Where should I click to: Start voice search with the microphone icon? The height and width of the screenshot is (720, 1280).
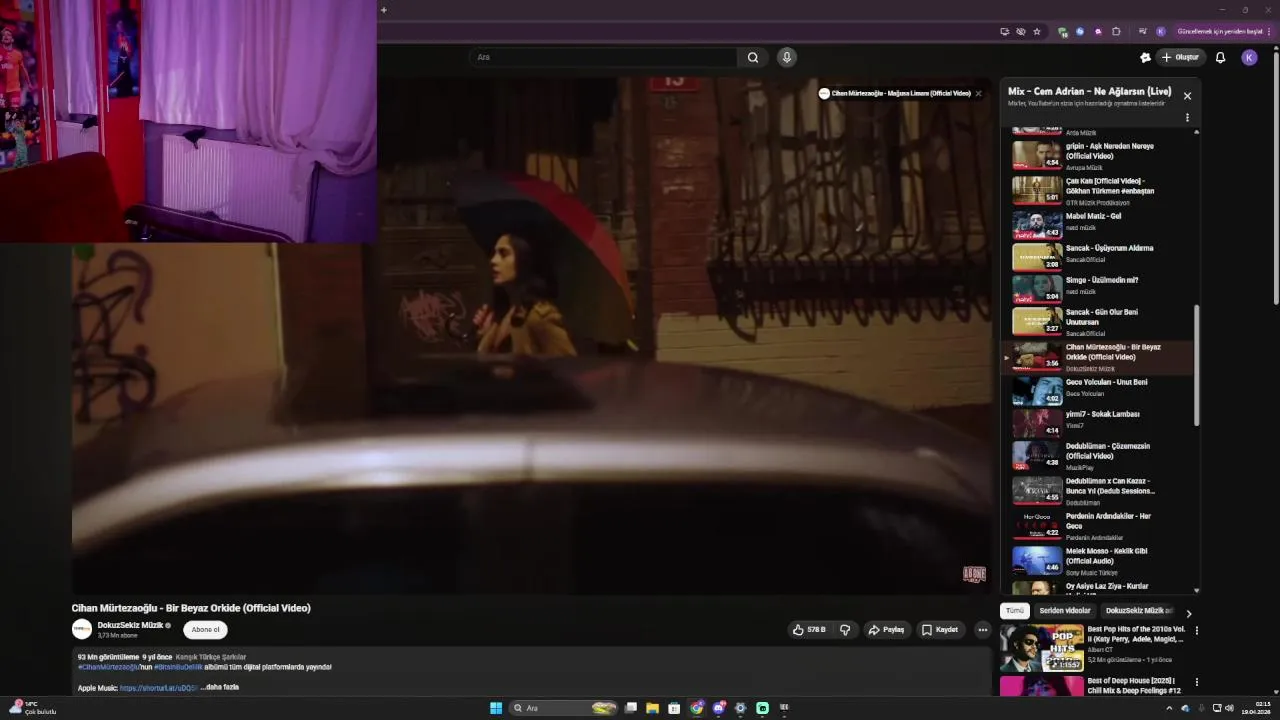point(787,57)
